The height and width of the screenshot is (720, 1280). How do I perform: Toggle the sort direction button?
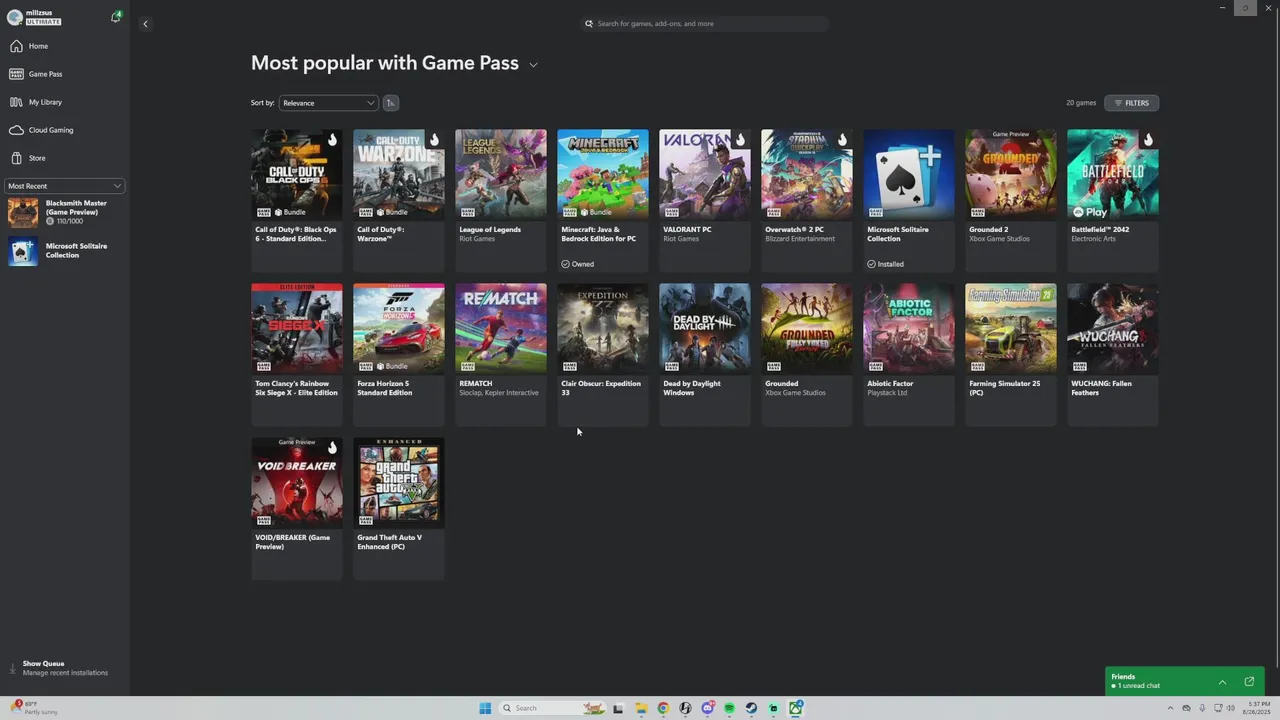[x=391, y=103]
